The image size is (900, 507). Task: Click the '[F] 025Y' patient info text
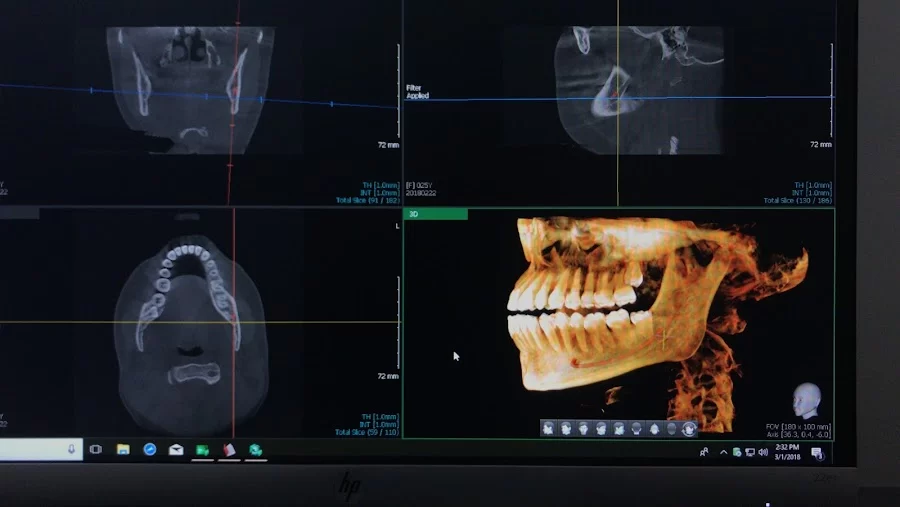click(419, 185)
